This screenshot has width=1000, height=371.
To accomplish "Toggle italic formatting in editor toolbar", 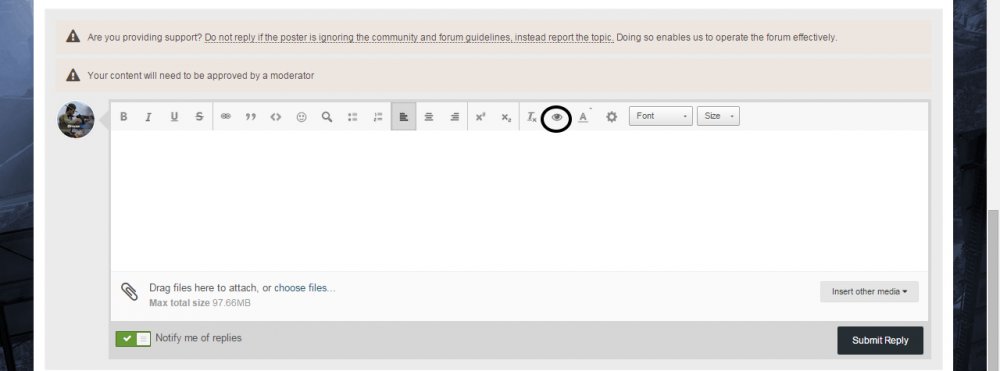I will tap(148, 117).
